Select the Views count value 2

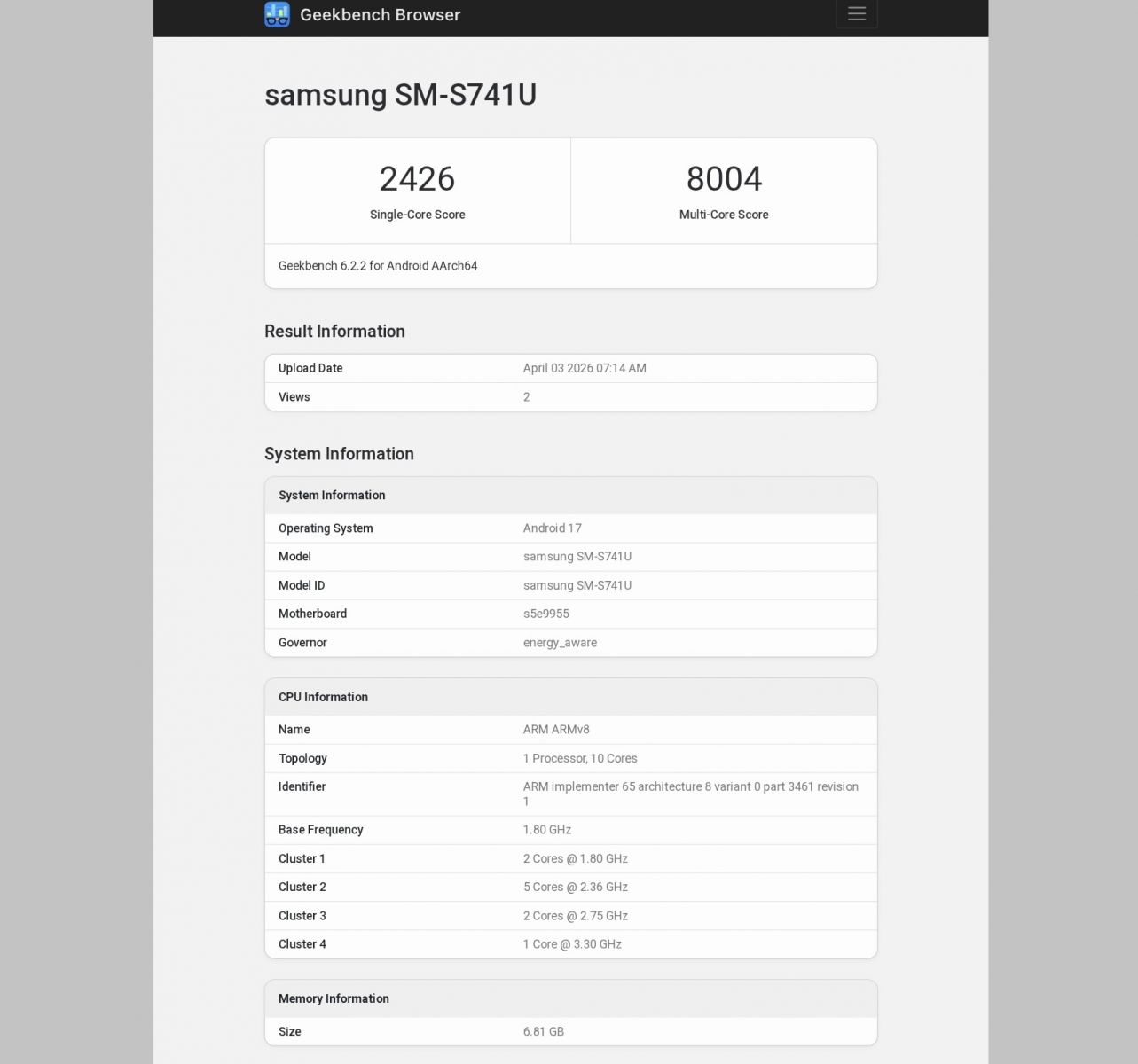point(527,397)
